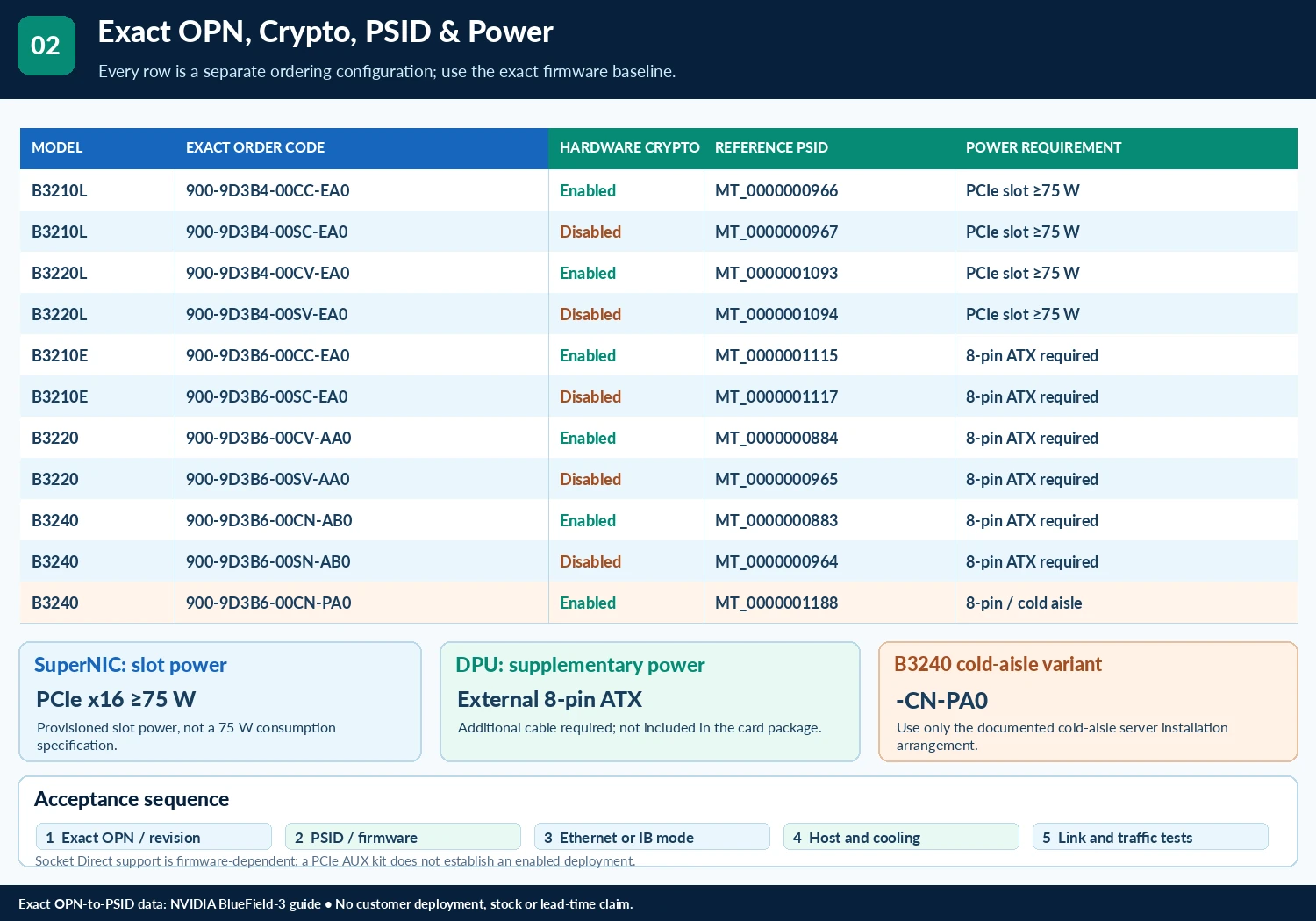Click order code 900-9D3B6-00SC-EA0
The height and width of the screenshot is (921, 1316).
point(267,396)
